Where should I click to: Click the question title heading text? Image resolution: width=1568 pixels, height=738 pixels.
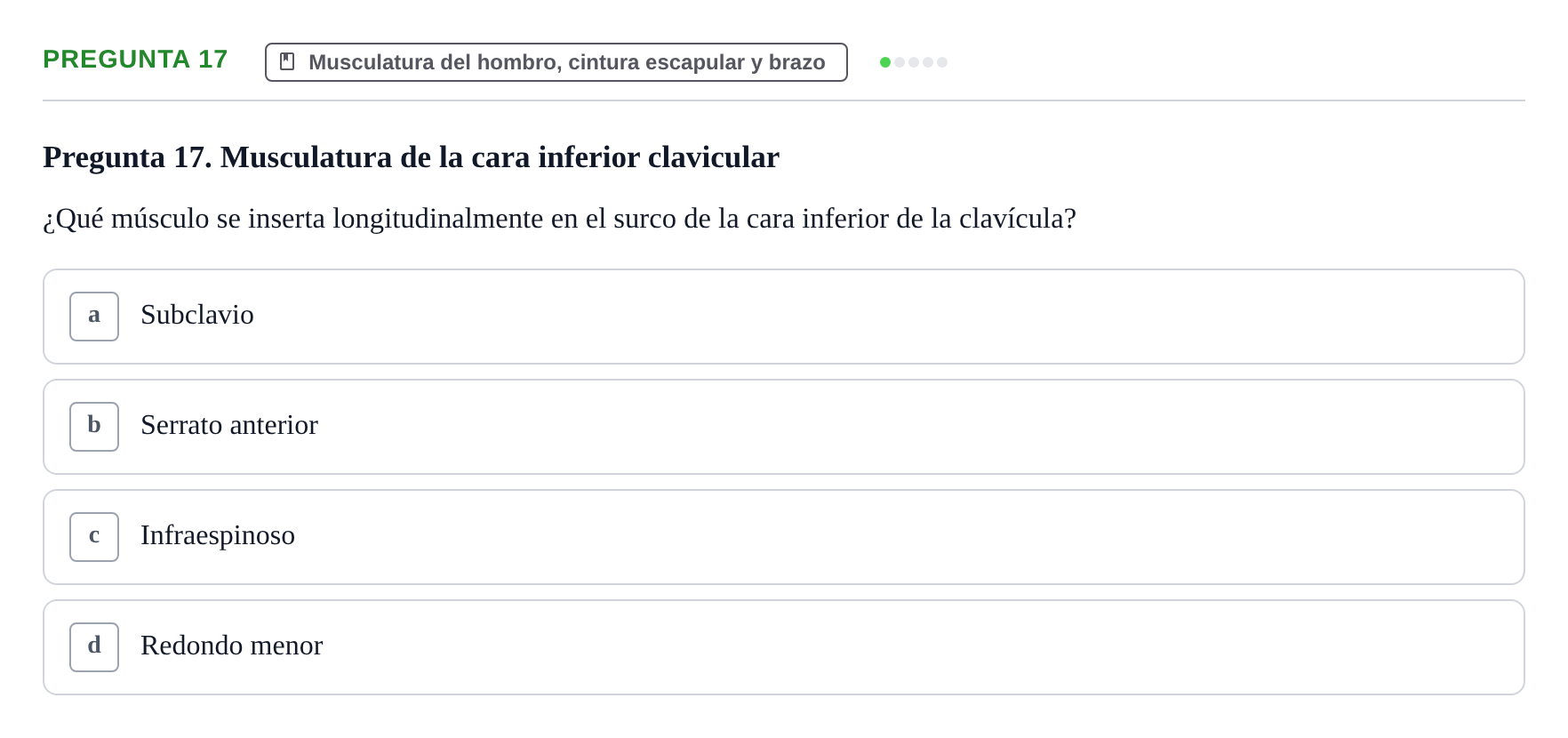coord(411,157)
